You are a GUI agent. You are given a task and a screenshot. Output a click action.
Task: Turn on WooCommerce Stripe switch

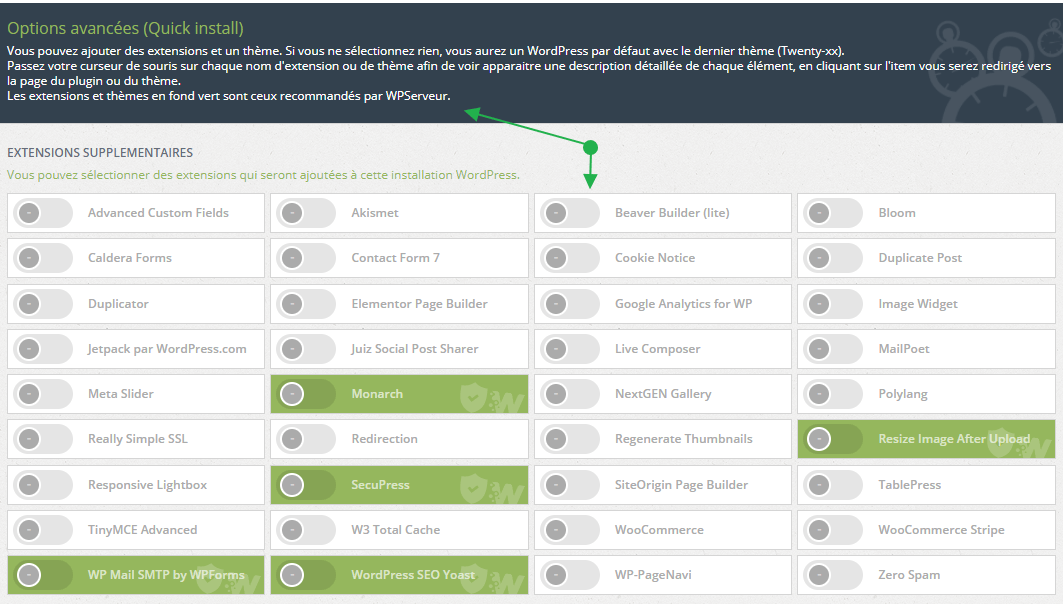(x=833, y=529)
